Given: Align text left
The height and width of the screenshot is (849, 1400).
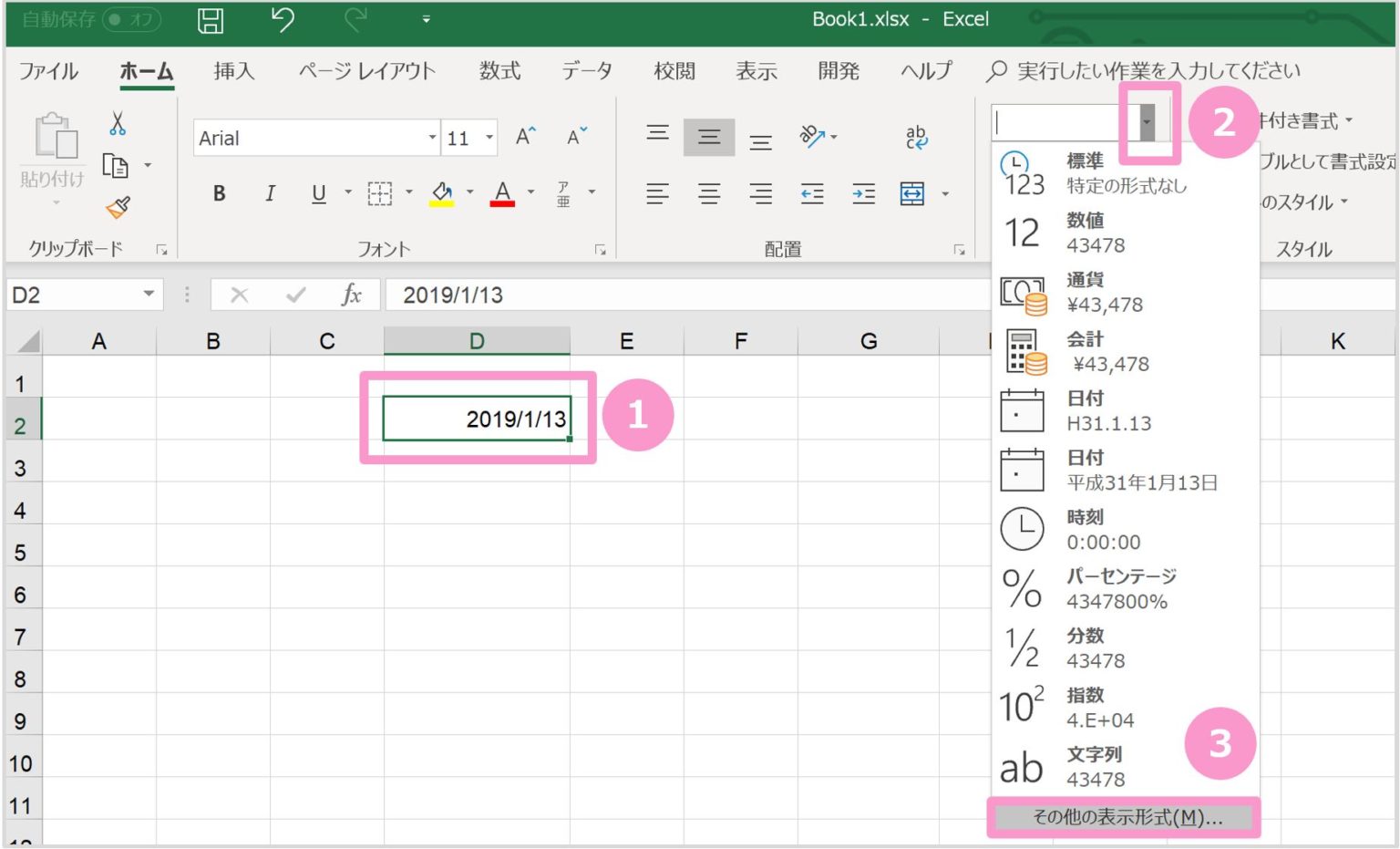Looking at the screenshot, I should coord(657,193).
